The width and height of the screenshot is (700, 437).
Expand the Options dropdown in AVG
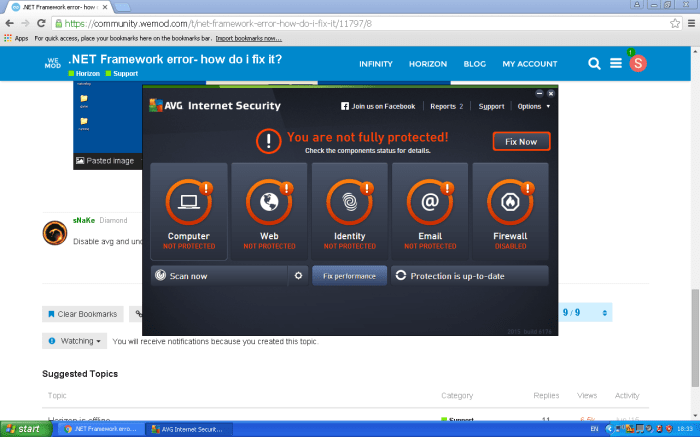(x=533, y=106)
